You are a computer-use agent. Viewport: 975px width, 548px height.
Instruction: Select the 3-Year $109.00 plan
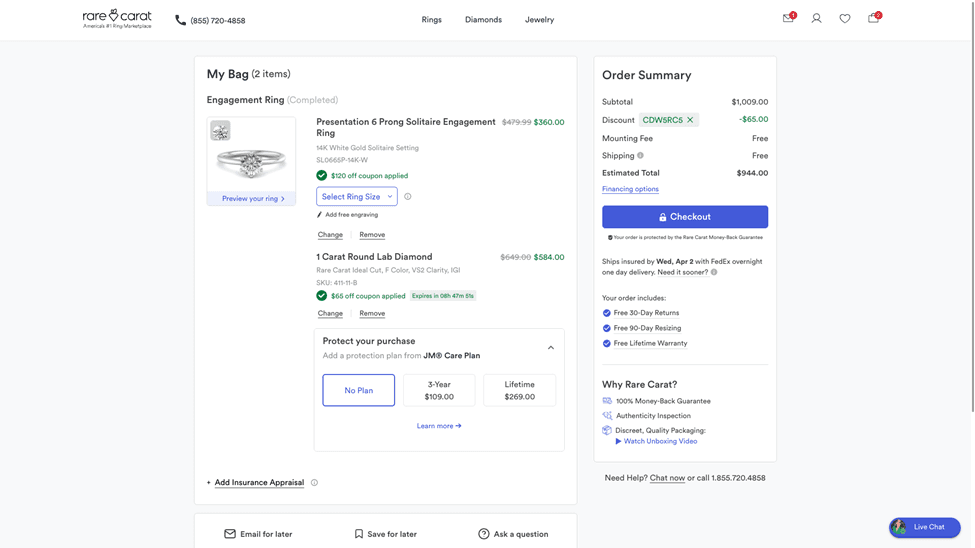click(x=439, y=390)
